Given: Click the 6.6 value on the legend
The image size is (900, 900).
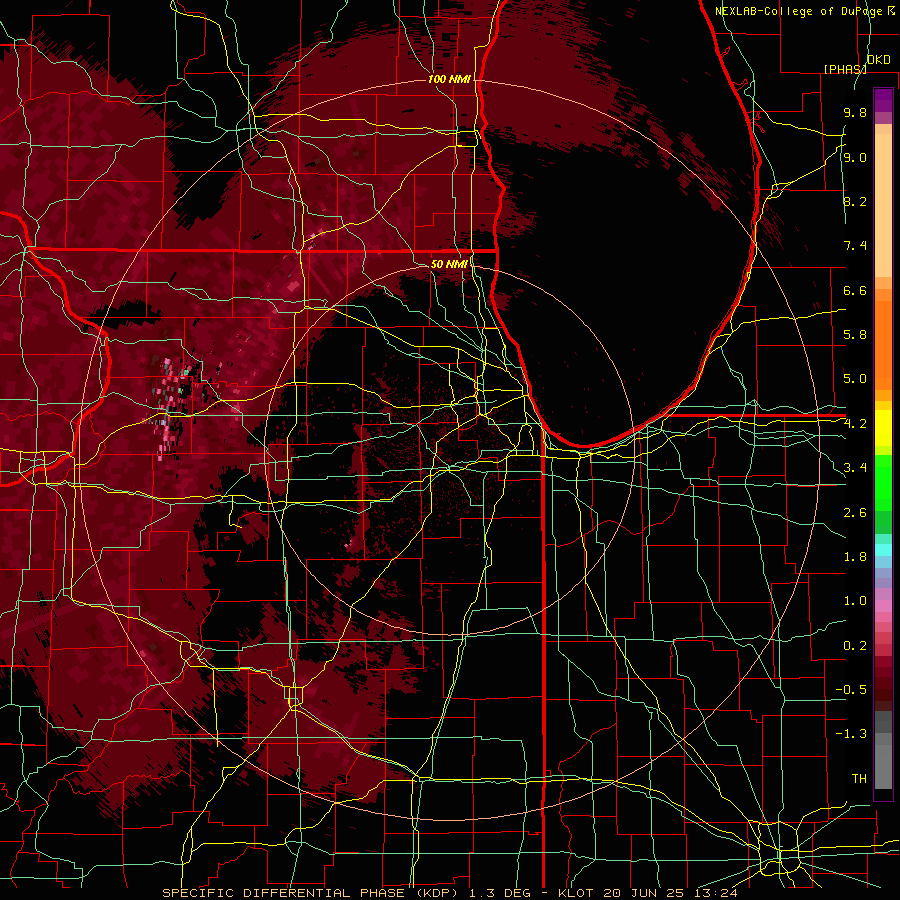Looking at the screenshot, I should click(x=855, y=290).
